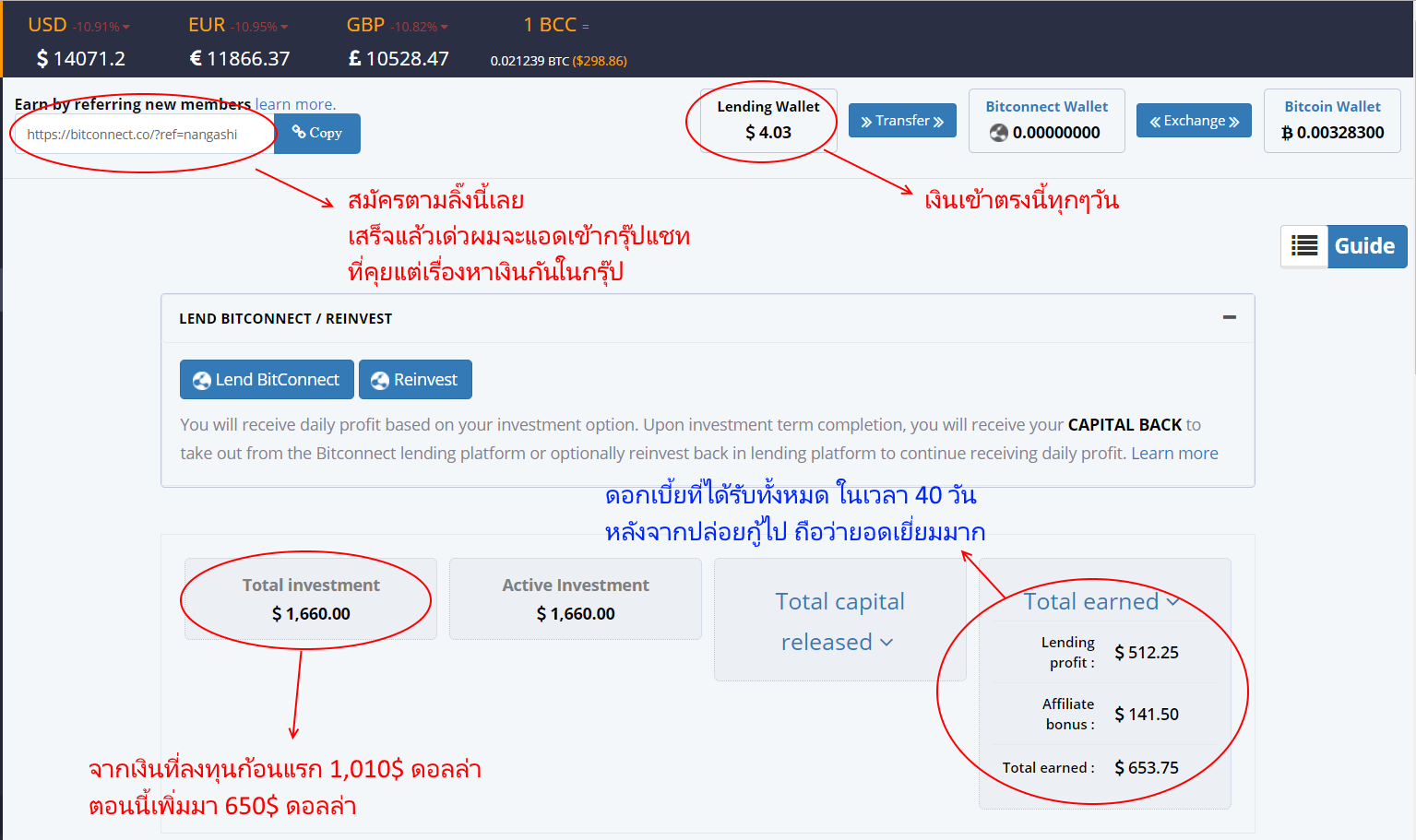The width and height of the screenshot is (1416, 840).
Task: Expand Total capital released section
Action: pyautogui.click(x=839, y=621)
